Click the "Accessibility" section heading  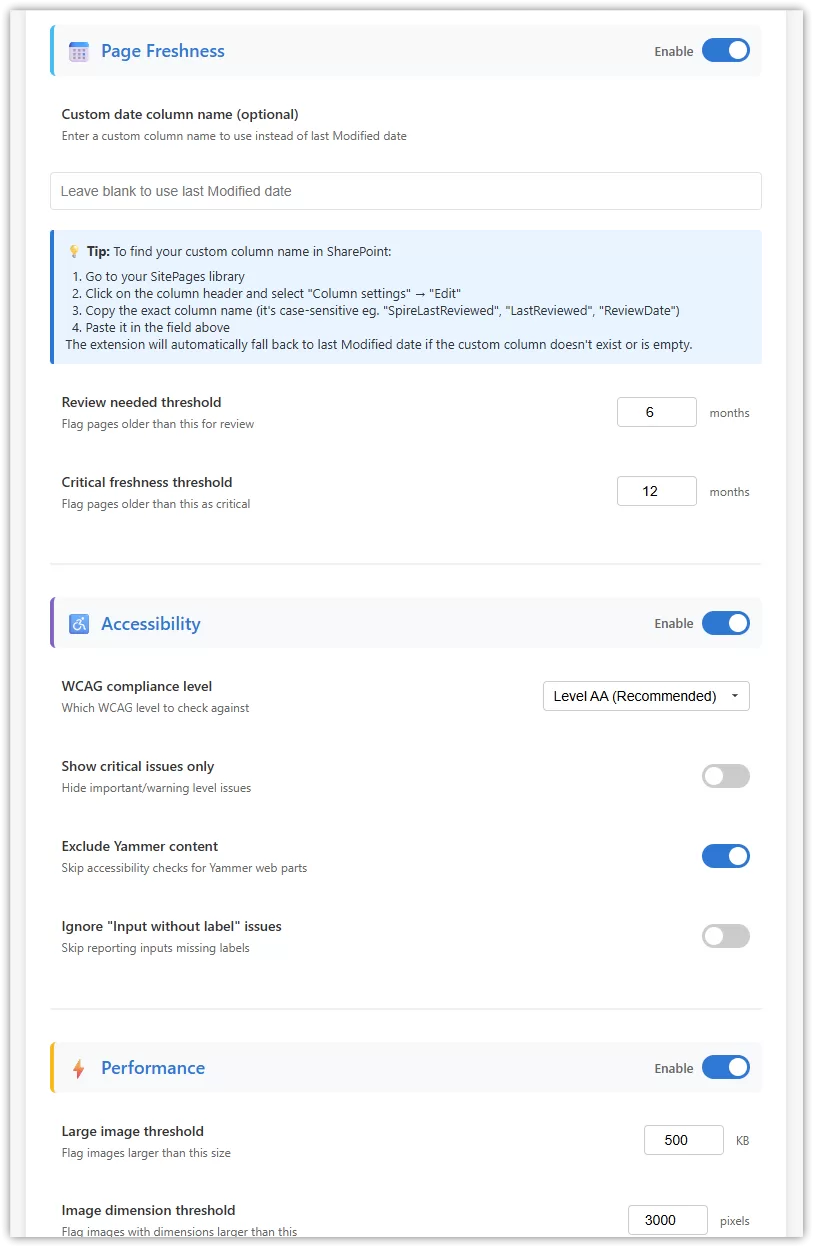coord(151,623)
